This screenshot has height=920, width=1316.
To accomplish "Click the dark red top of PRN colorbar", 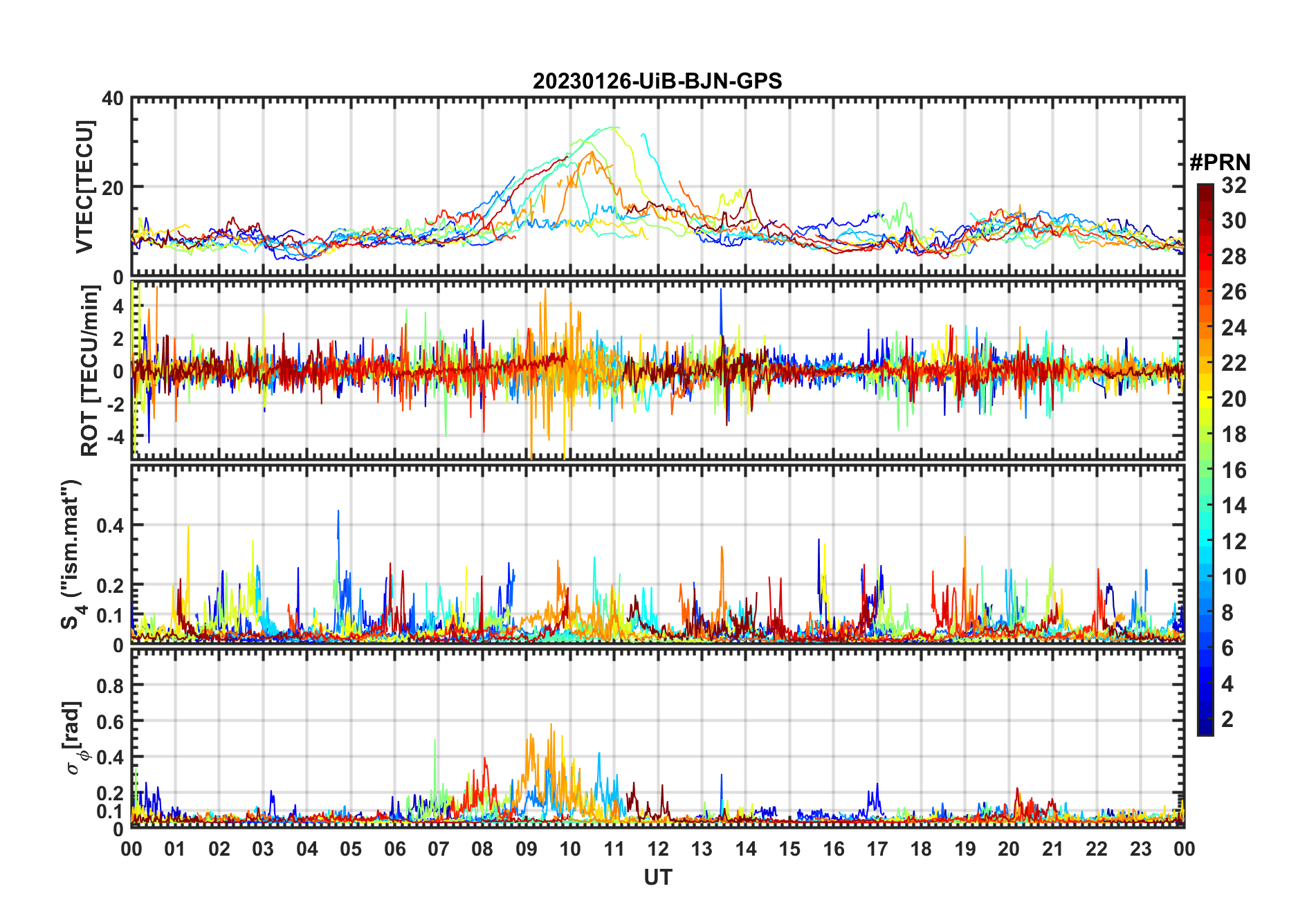I will [x=1205, y=189].
